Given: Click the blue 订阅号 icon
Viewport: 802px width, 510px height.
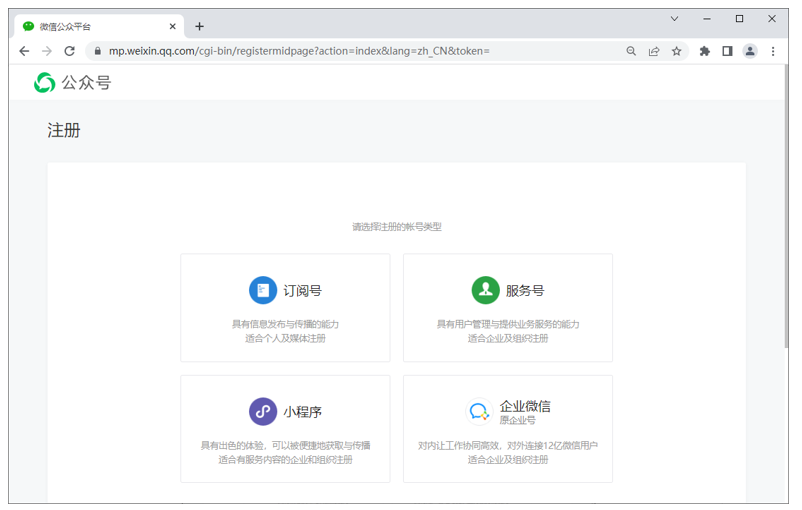Looking at the screenshot, I should tap(263, 290).
